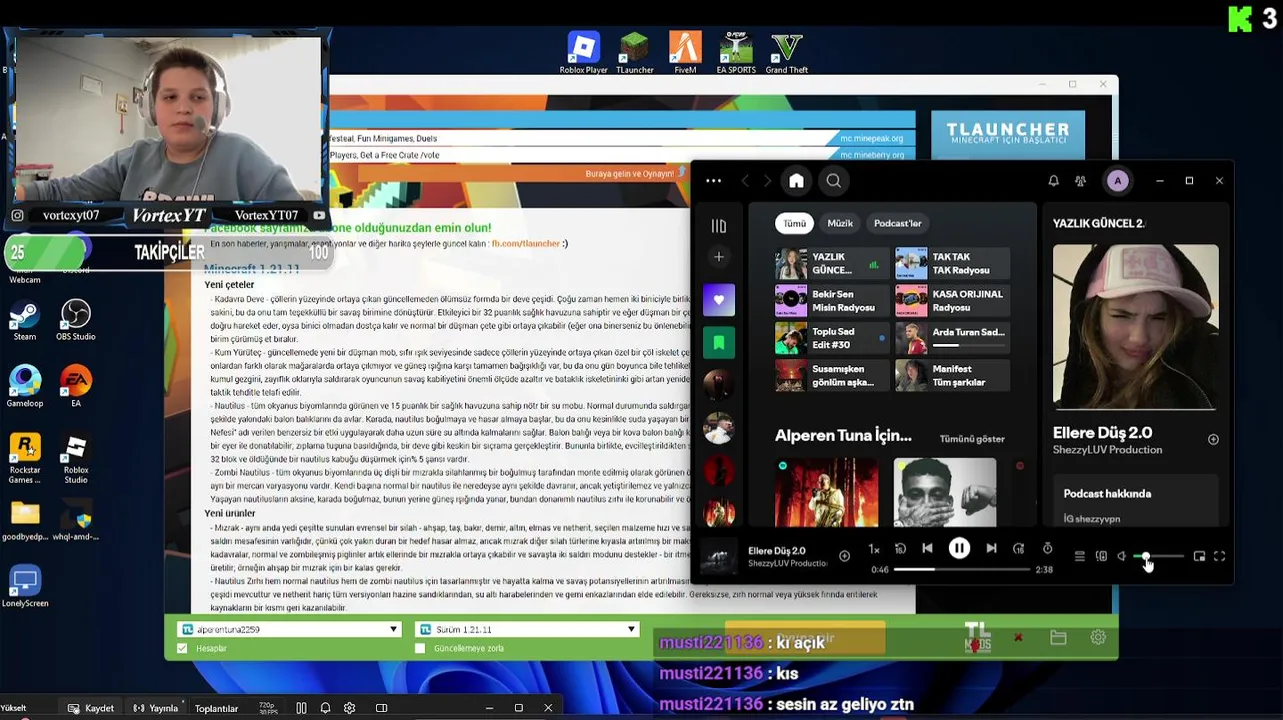Open Toplu Sad Edit #30 tile
The width and height of the screenshot is (1283, 720).
(832, 338)
